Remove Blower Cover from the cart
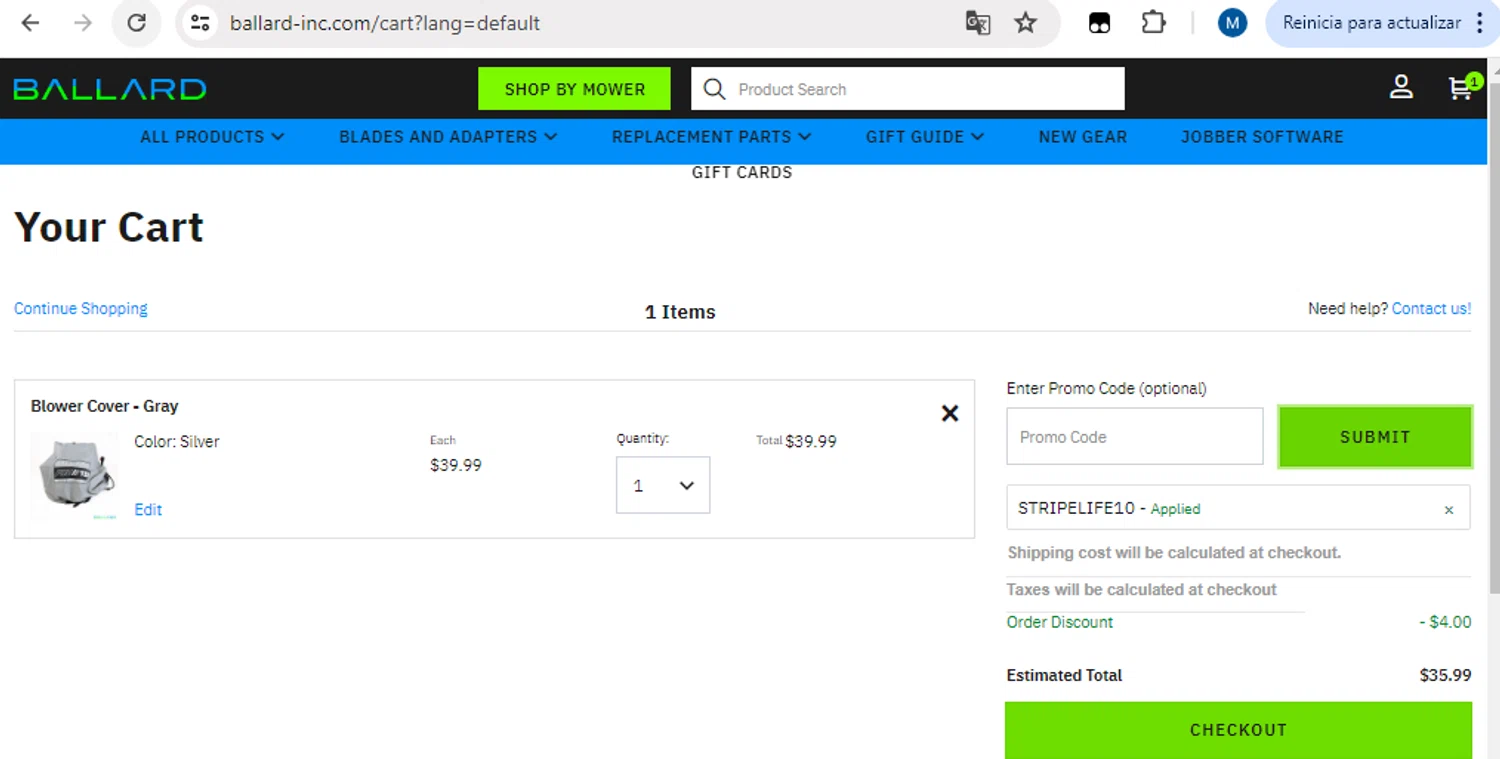 tap(950, 413)
